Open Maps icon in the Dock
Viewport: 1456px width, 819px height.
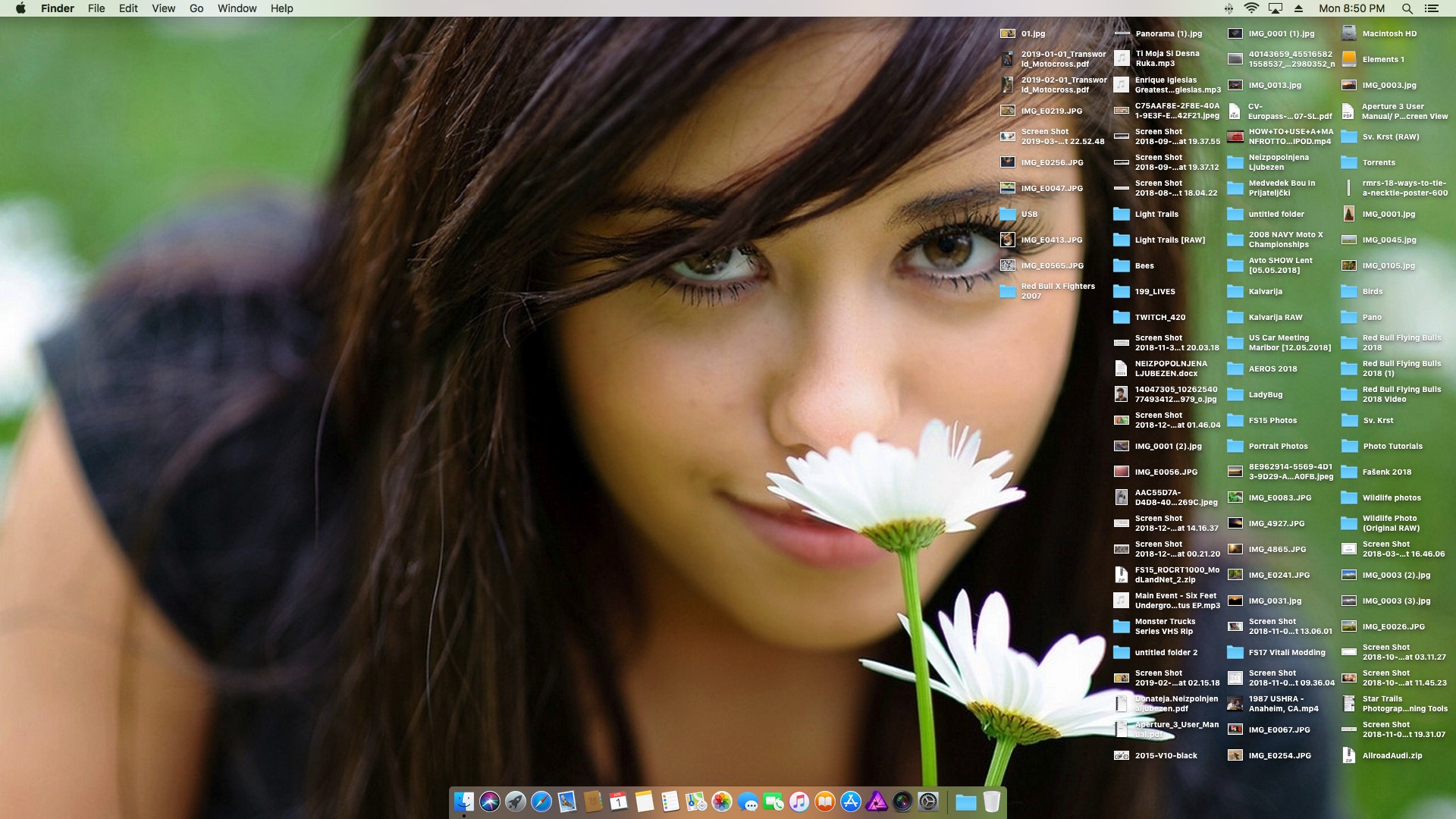pos(696,802)
